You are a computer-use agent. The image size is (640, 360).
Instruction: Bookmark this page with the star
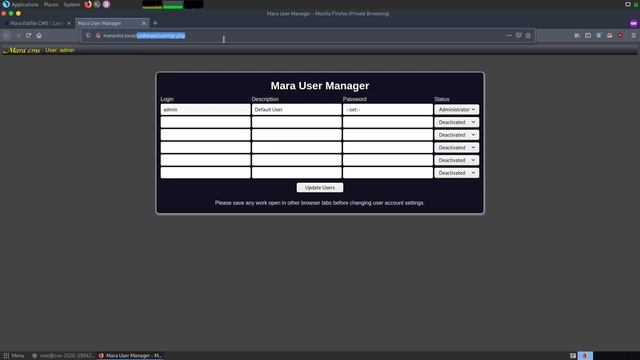[528, 36]
